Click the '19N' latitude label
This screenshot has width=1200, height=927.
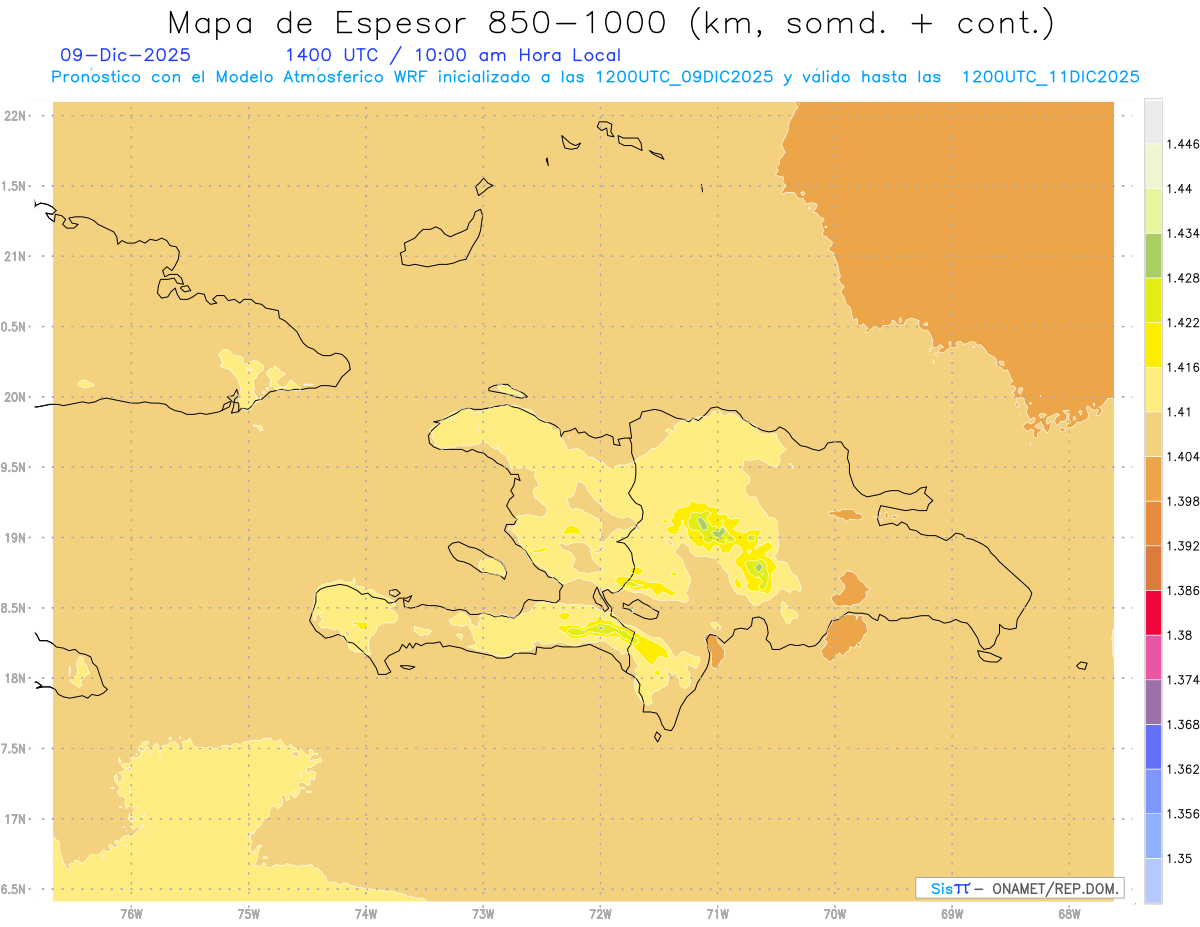coord(17,538)
